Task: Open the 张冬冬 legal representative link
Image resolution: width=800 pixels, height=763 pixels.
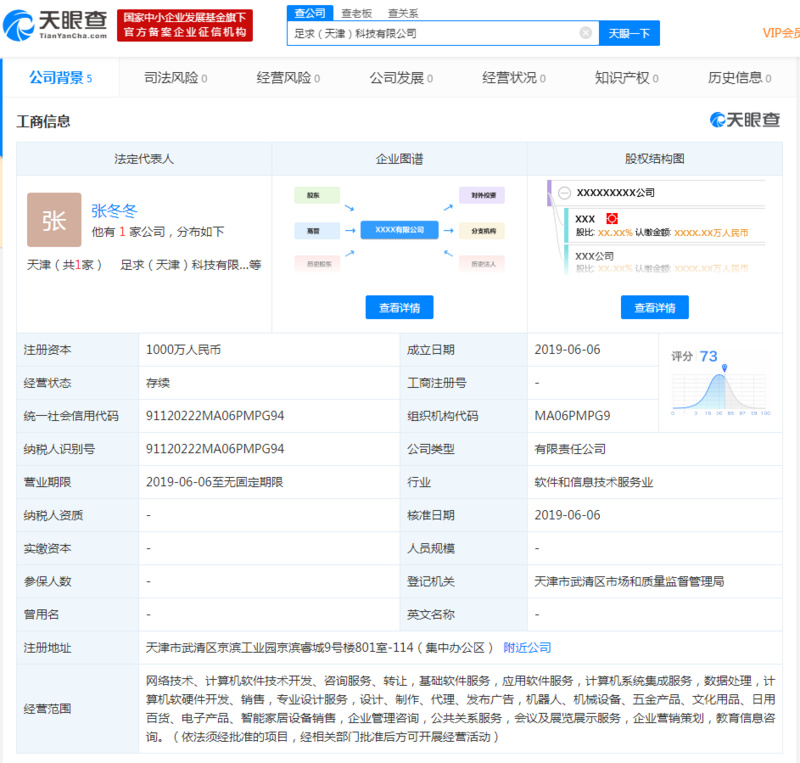Action: tap(114, 210)
